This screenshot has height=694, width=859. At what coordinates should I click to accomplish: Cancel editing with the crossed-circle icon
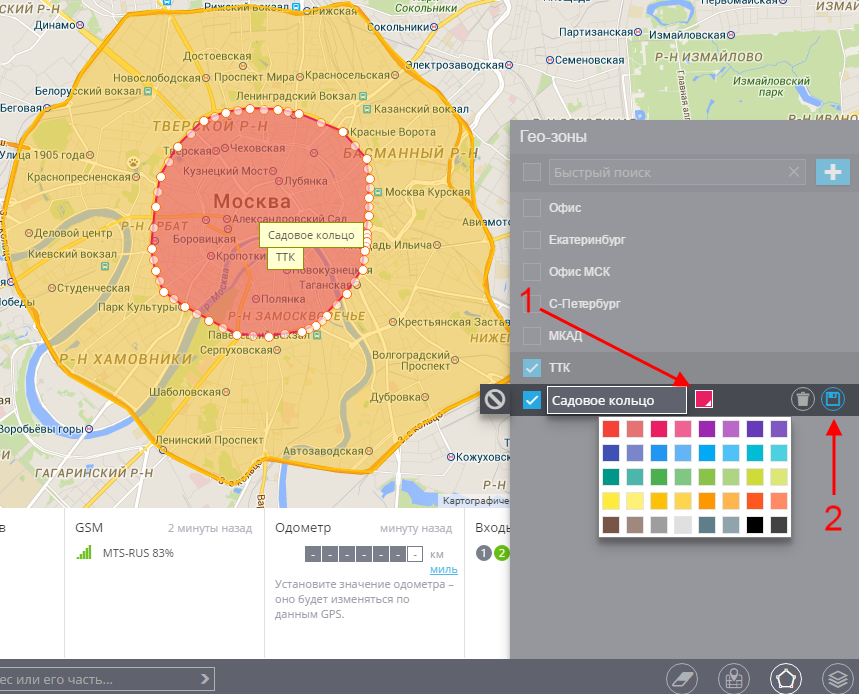(495, 399)
